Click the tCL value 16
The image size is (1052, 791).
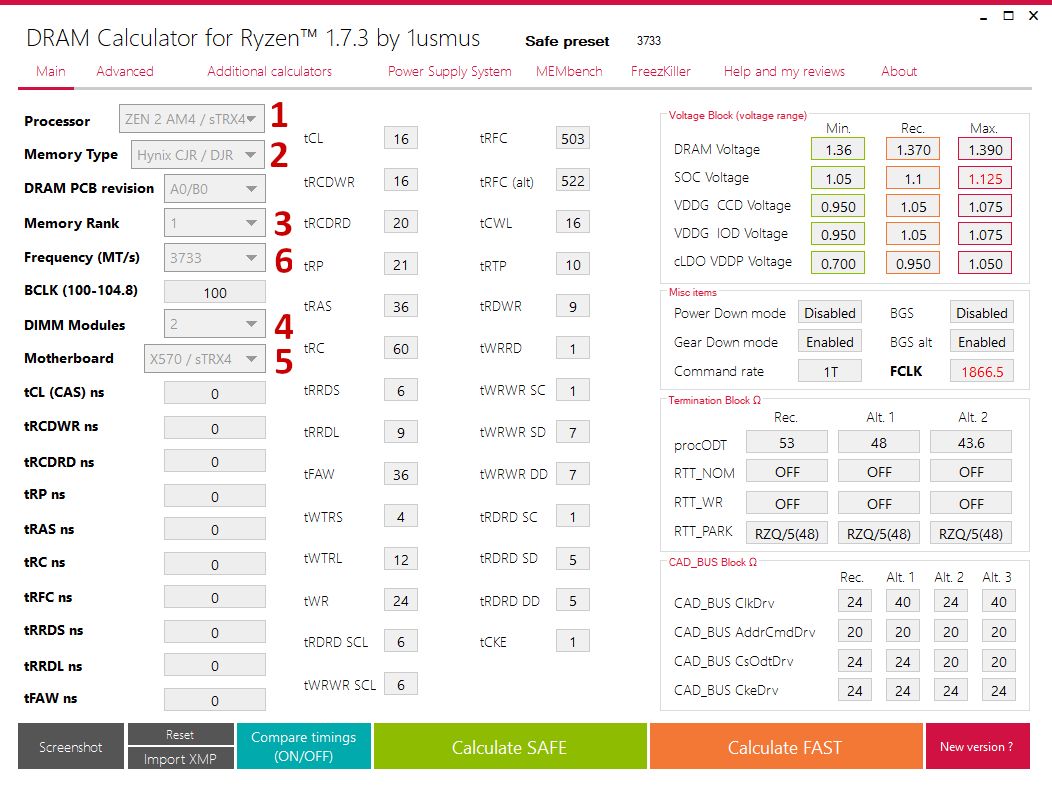coord(401,138)
